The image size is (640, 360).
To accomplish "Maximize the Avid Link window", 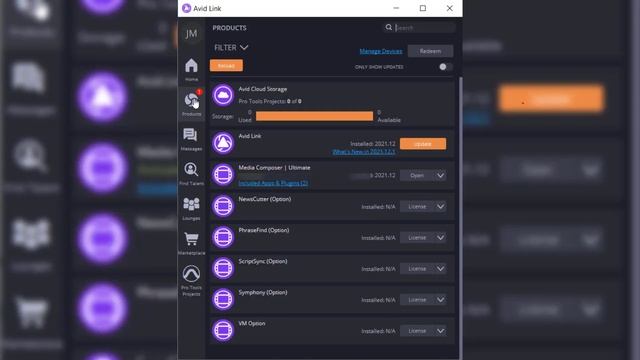I will pos(423,8).
